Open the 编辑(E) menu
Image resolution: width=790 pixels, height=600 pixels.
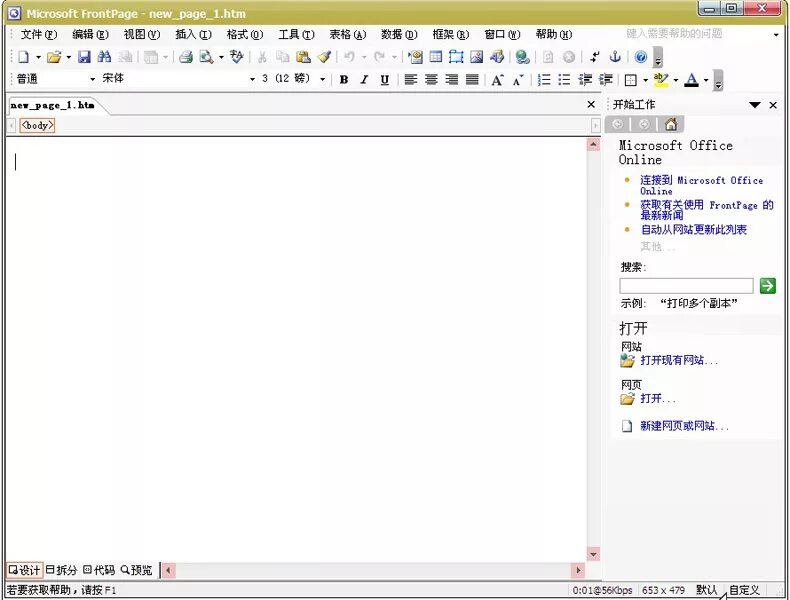click(x=90, y=34)
